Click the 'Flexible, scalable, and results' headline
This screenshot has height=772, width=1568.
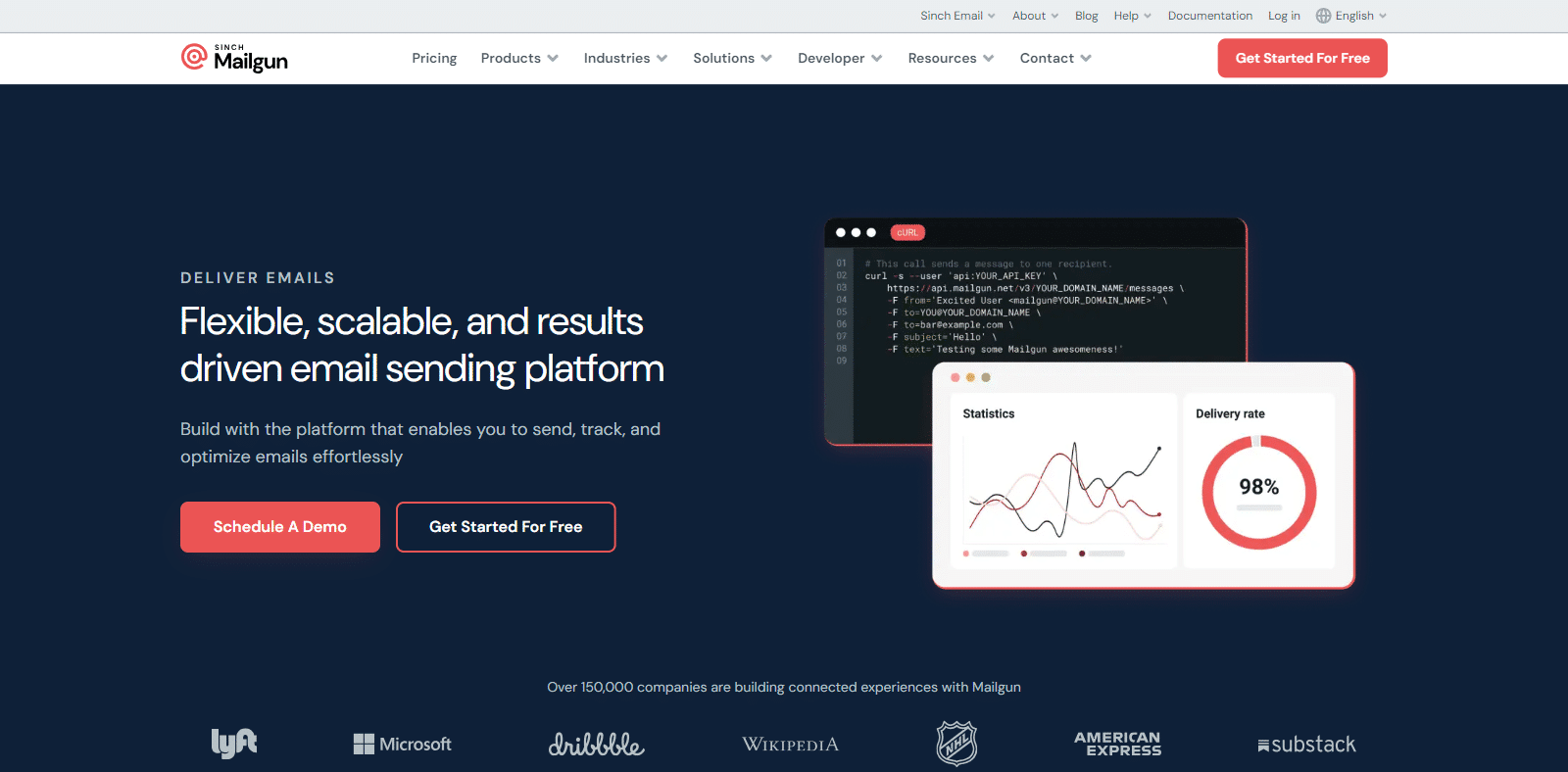[x=412, y=322]
